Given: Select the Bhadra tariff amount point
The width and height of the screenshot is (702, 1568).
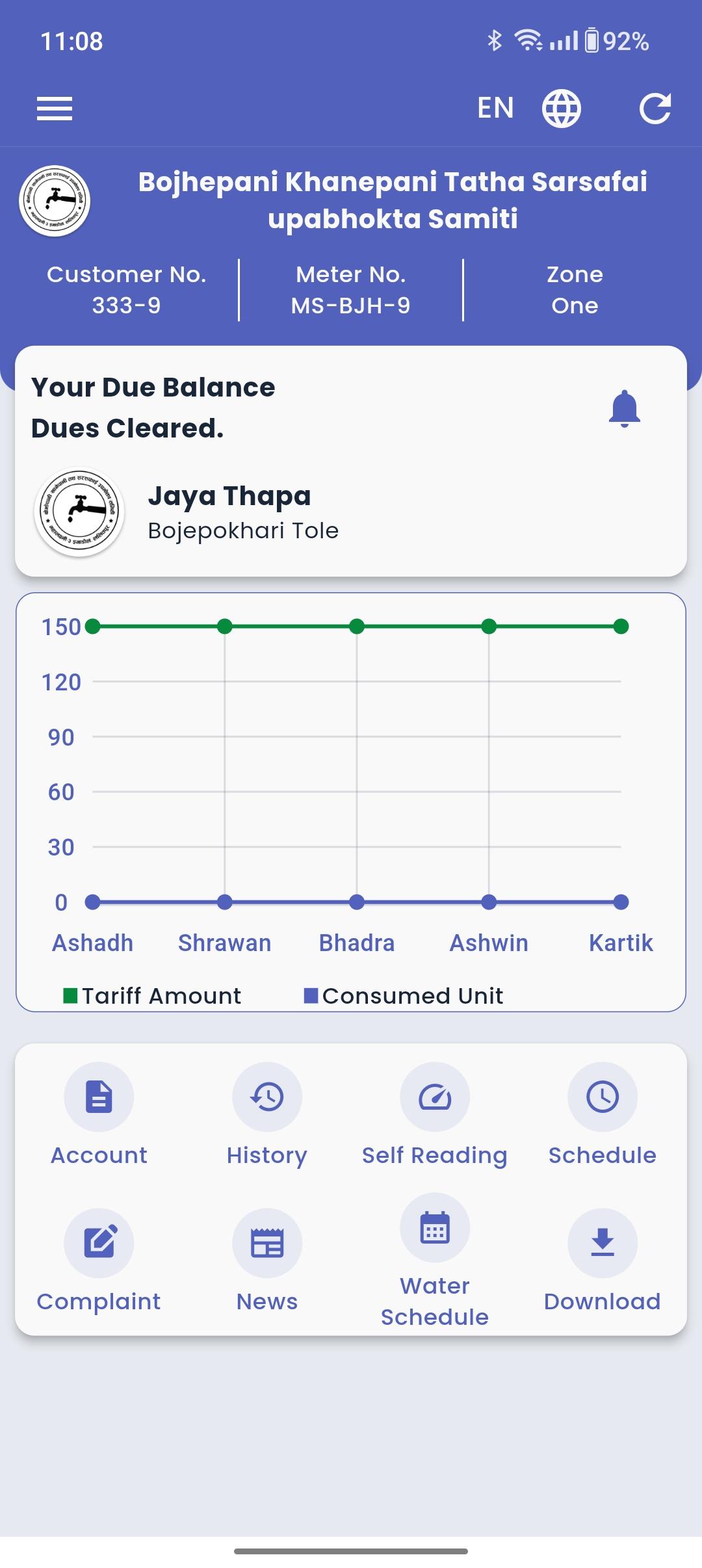Looking at the screenshot, I should pyautogui.click(x=357, y=627).
